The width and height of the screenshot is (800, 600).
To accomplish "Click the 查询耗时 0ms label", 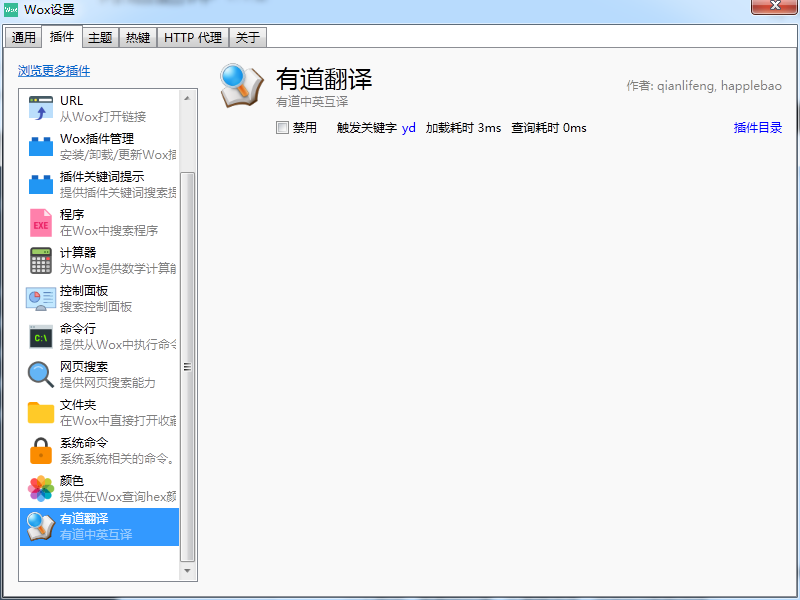I will click(549, 128).
